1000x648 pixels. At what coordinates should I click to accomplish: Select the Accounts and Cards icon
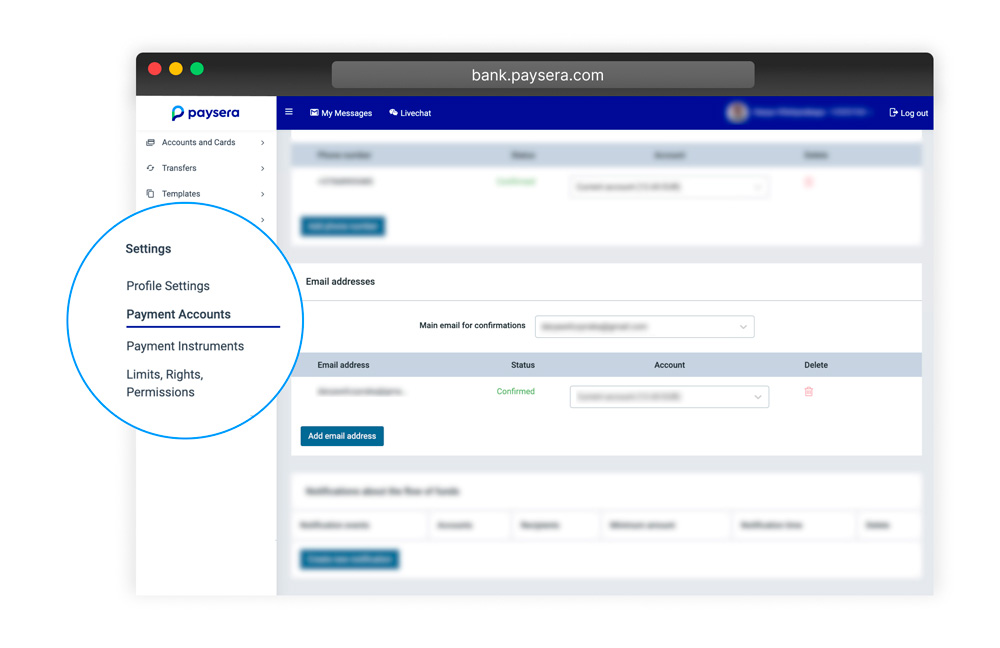150,143
